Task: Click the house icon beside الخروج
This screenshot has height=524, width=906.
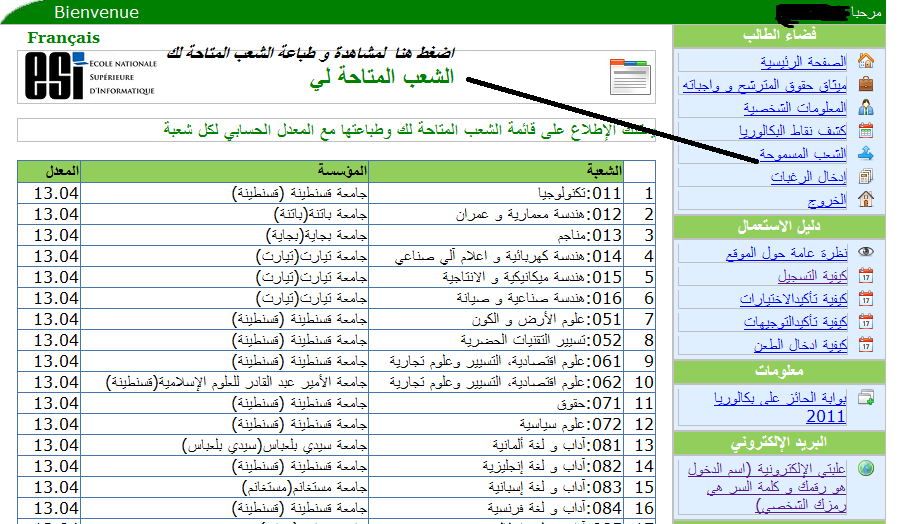Action: tap(866, 199)
